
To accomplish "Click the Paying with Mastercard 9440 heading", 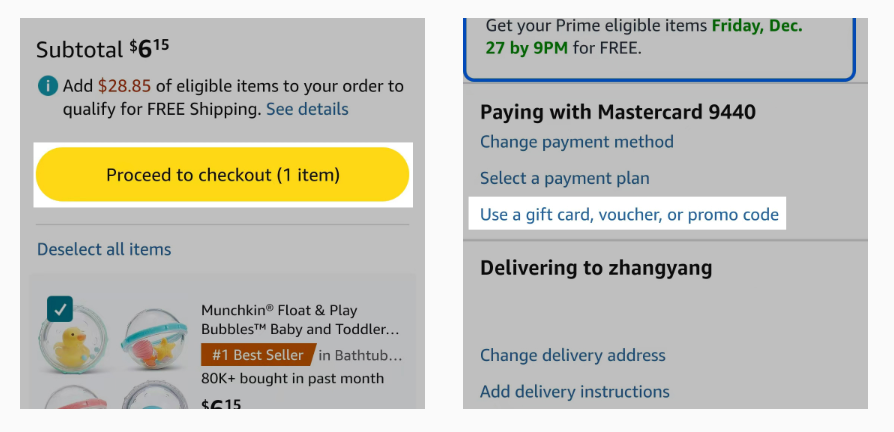I will point(618,111).
